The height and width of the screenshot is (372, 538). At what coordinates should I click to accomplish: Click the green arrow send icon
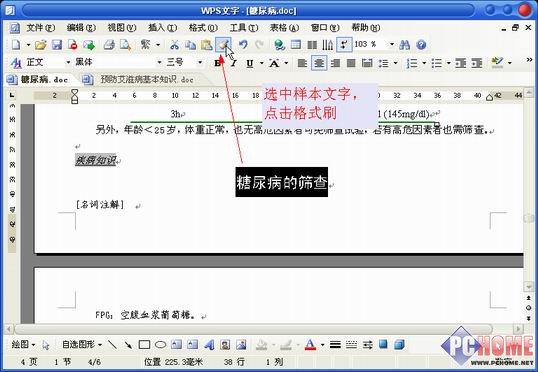tap(89, 45)
